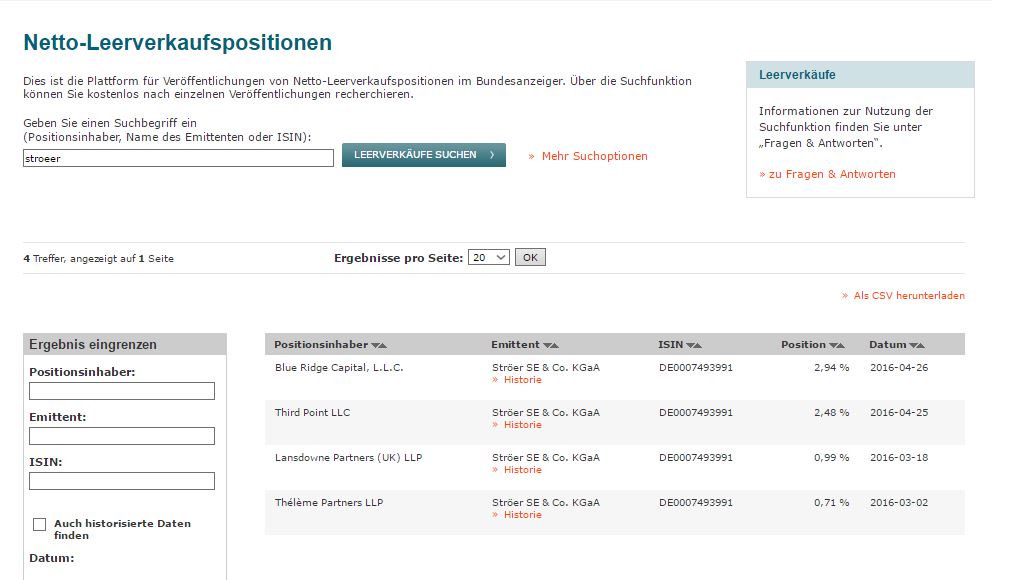Sort Position column descending with down arrow

pyautogui.click(x=833, y=345)
